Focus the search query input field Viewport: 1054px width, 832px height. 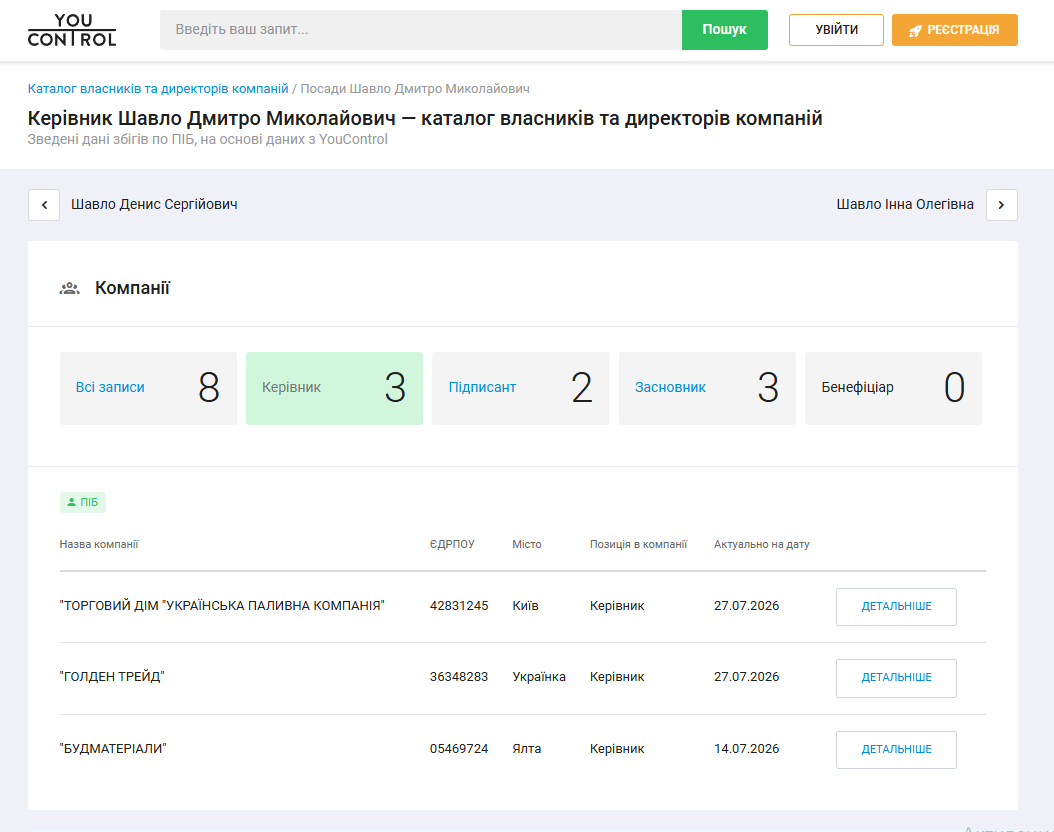pyautogui.click(x=421, y=30)
